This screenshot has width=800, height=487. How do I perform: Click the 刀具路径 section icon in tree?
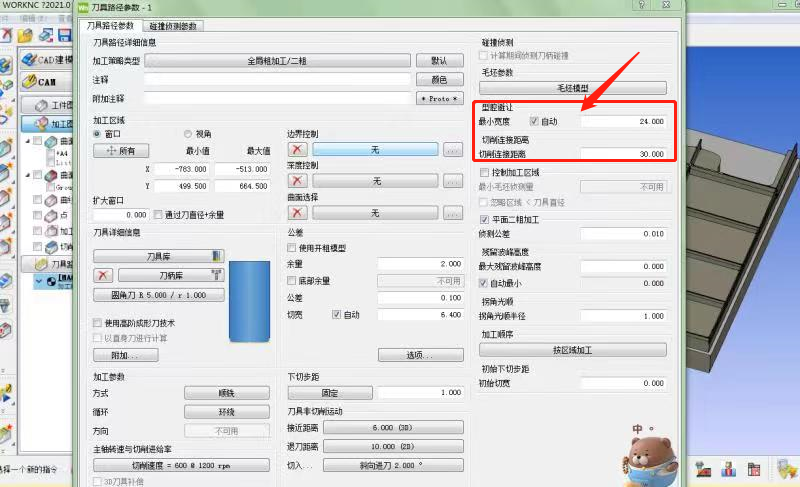(42, 264)
